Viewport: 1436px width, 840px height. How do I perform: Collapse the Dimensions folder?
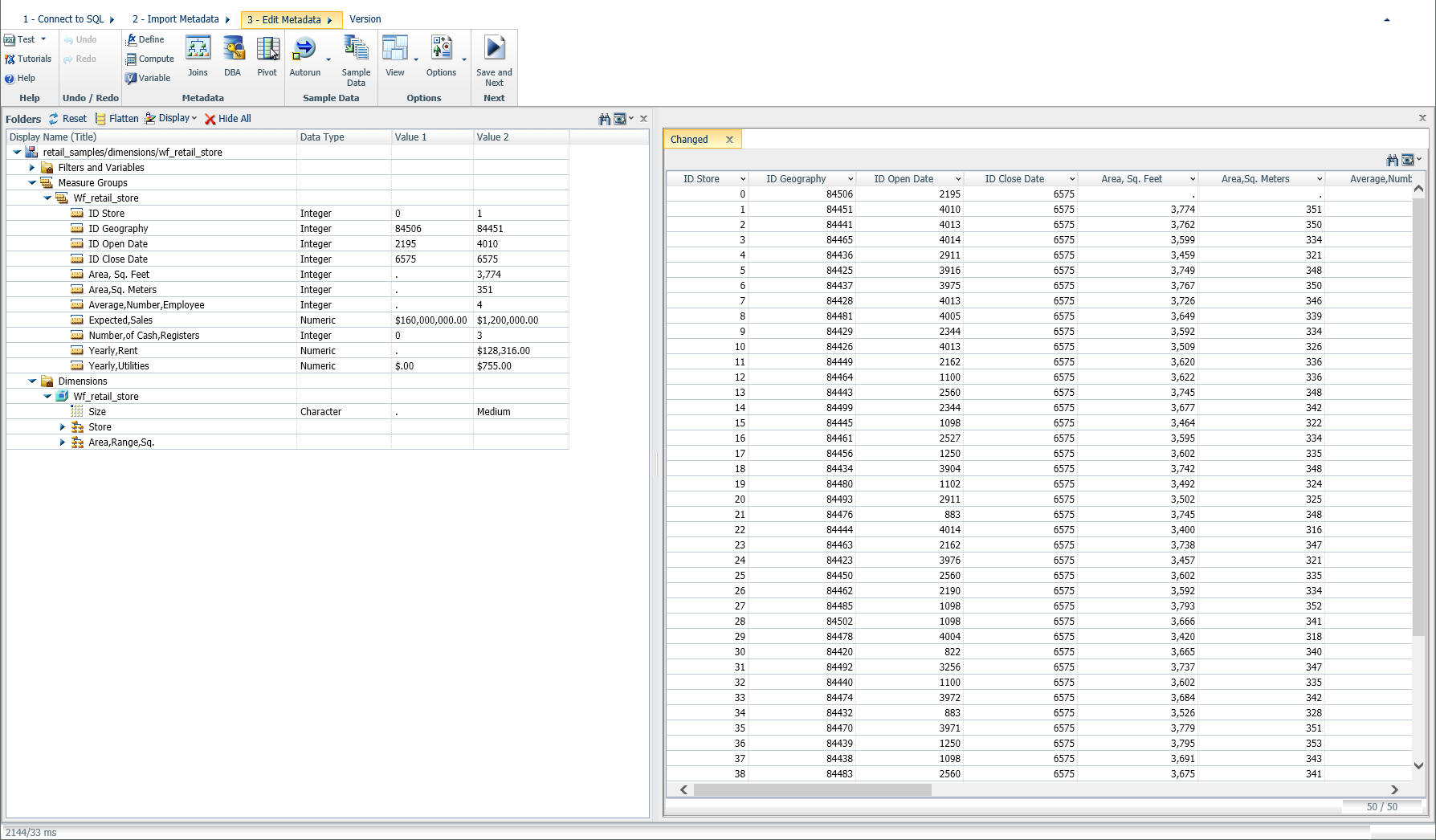coord(32,381)
